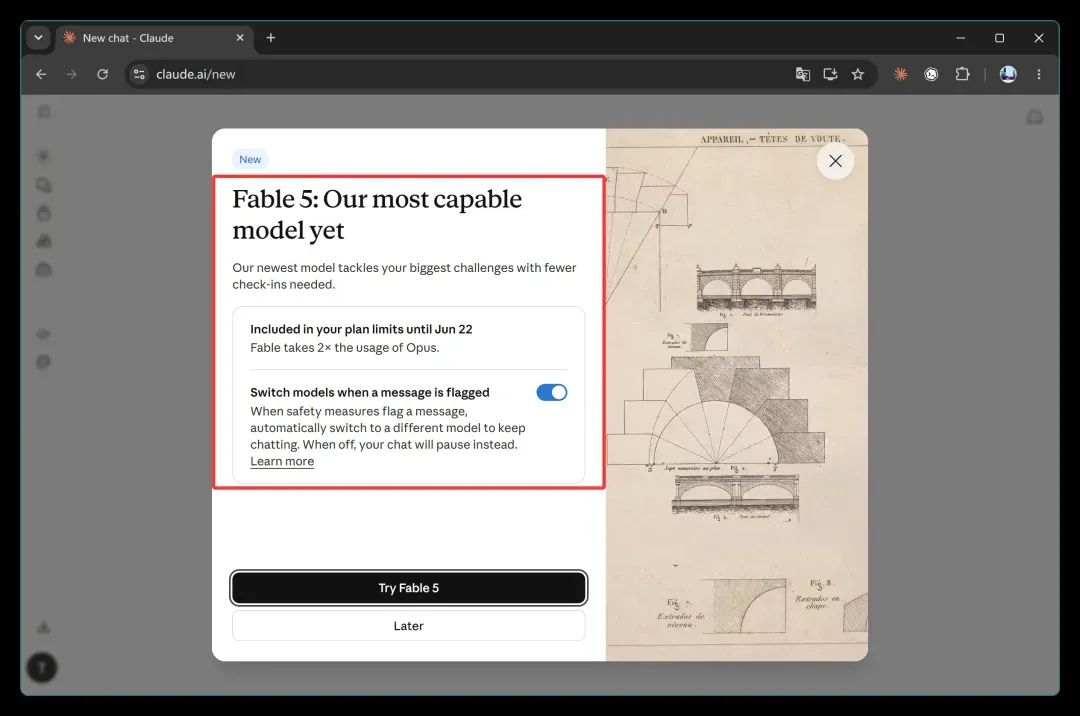Click the Try Fable 5 button
Viewport: 1080px width, 716px height.
click(408, 588)
